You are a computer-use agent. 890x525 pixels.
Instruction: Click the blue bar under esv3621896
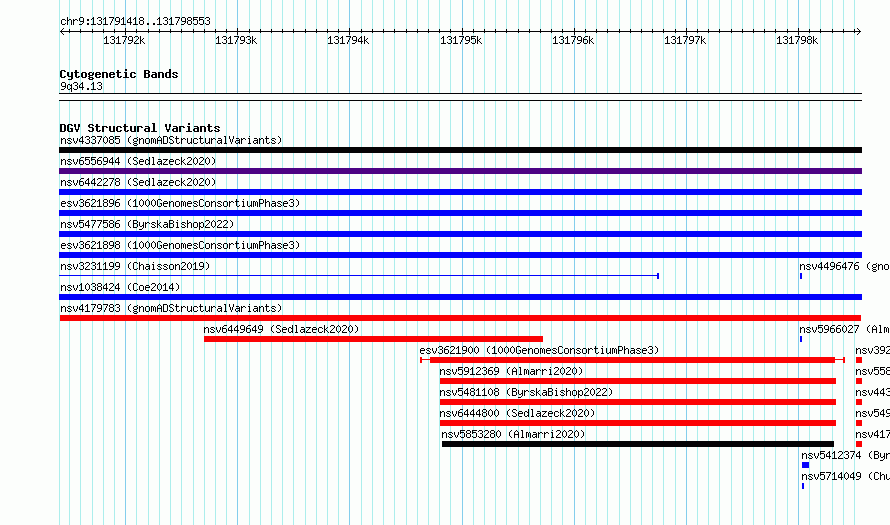pyautogui.click(x=460, y=213)
